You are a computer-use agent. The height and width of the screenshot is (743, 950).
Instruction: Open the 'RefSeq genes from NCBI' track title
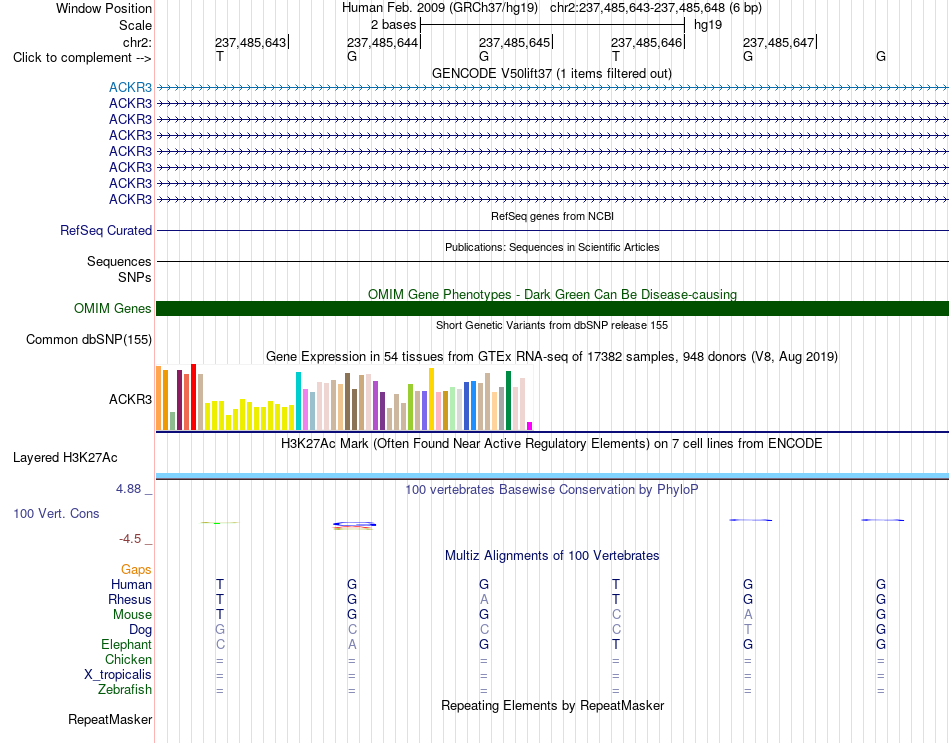552,216
